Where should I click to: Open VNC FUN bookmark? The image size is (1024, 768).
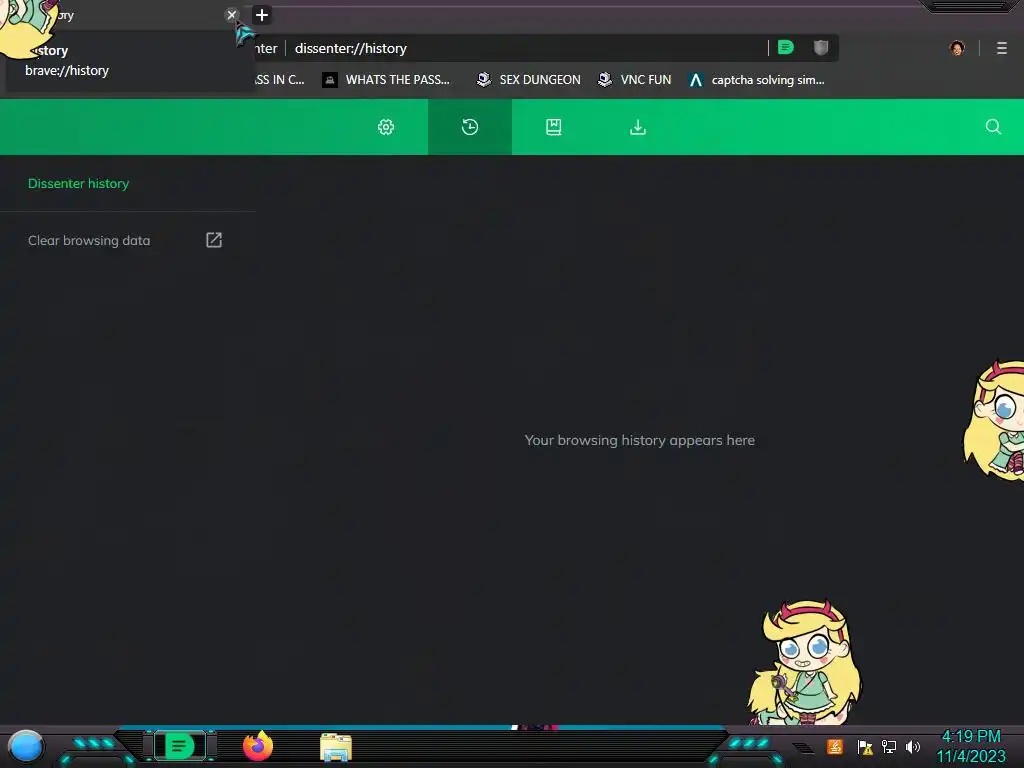point(634,80)
